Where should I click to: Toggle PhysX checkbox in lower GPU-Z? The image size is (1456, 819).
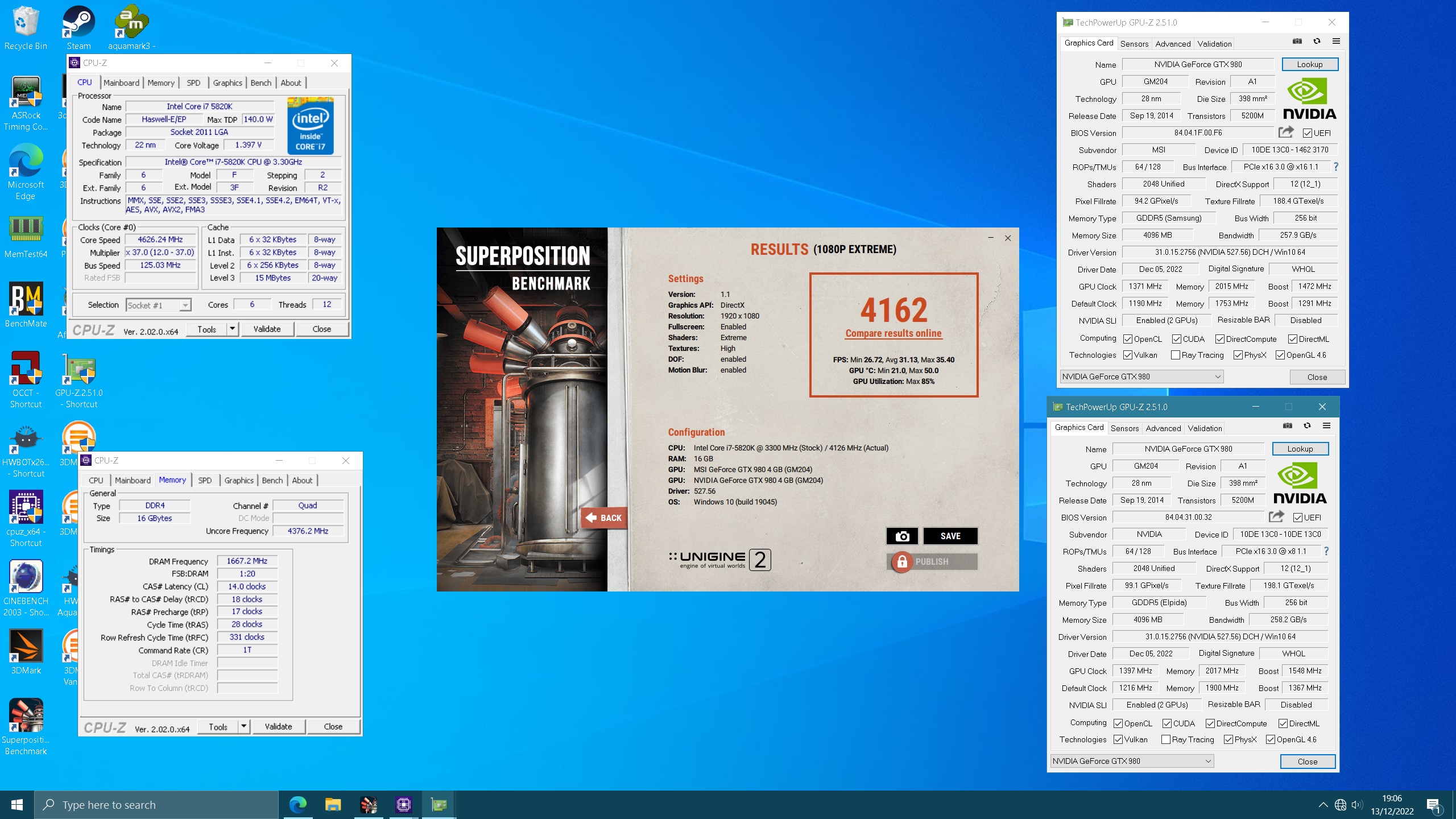coord(1228,739)
